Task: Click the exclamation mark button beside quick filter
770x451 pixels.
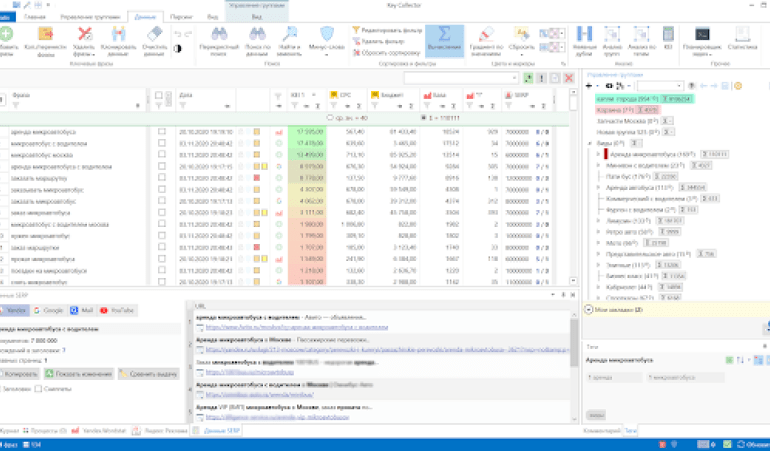Action: click(x=542, y=78)
